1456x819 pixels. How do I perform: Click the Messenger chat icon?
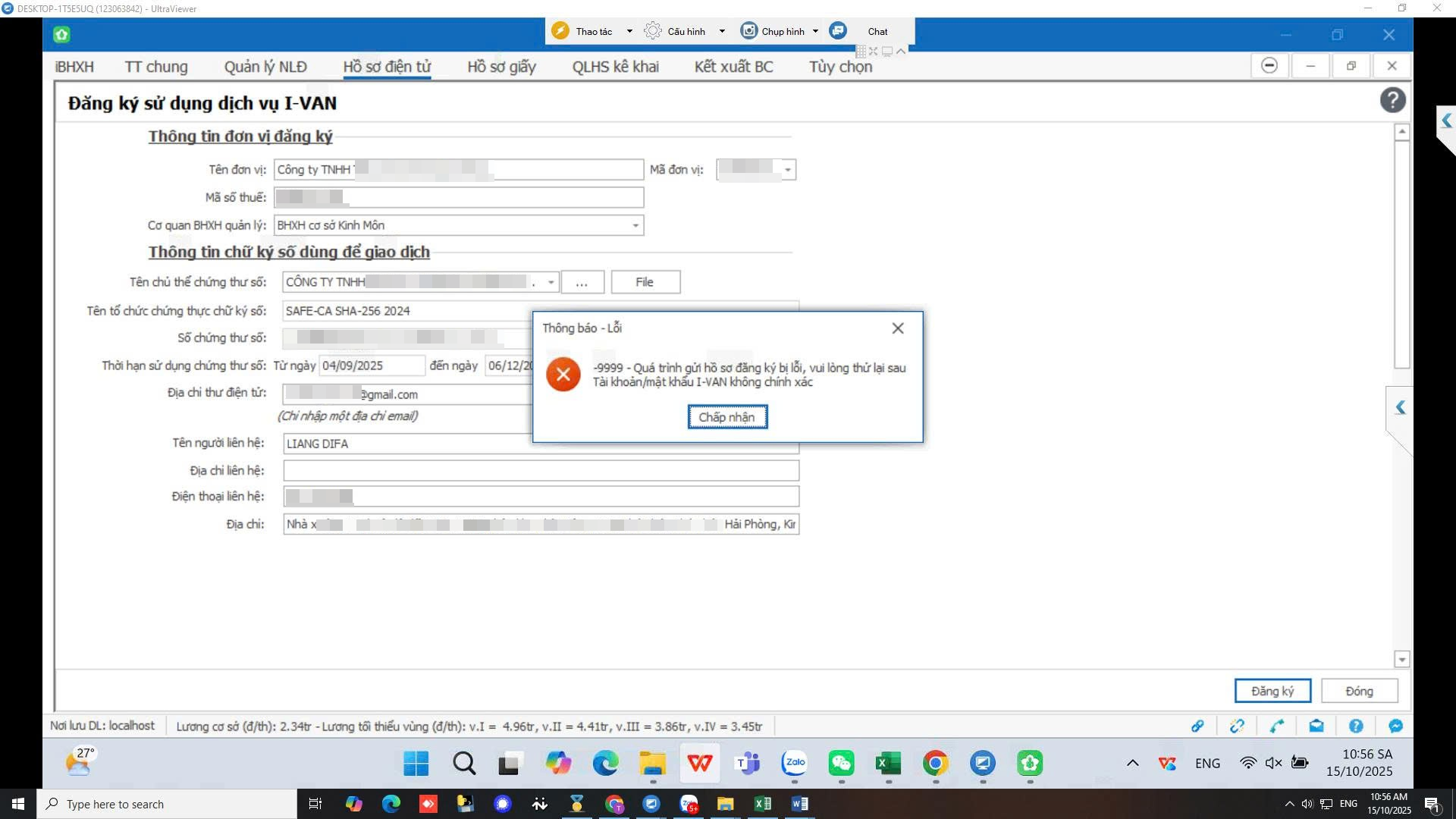pyautogui.click(x=1395, y=726)
